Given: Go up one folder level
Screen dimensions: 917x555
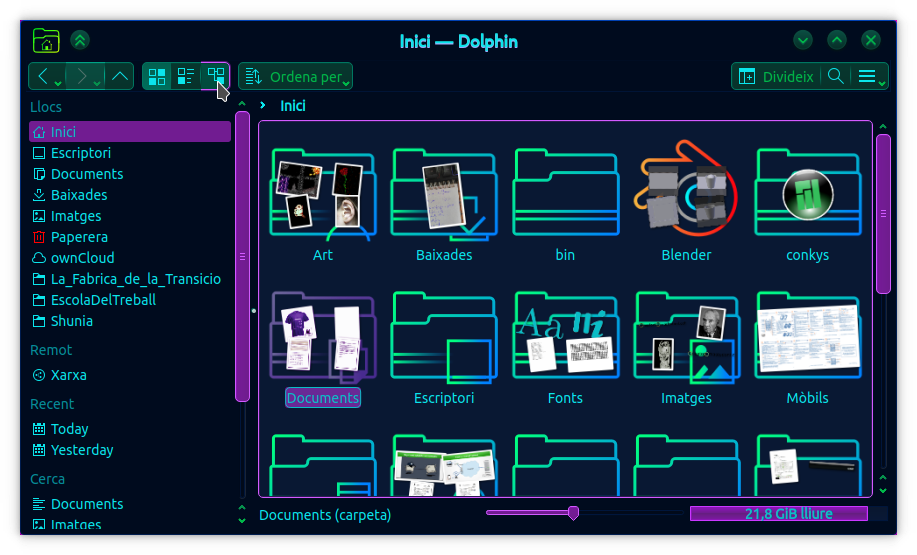Looking at the screenshot, I should (x=120, y=76).
